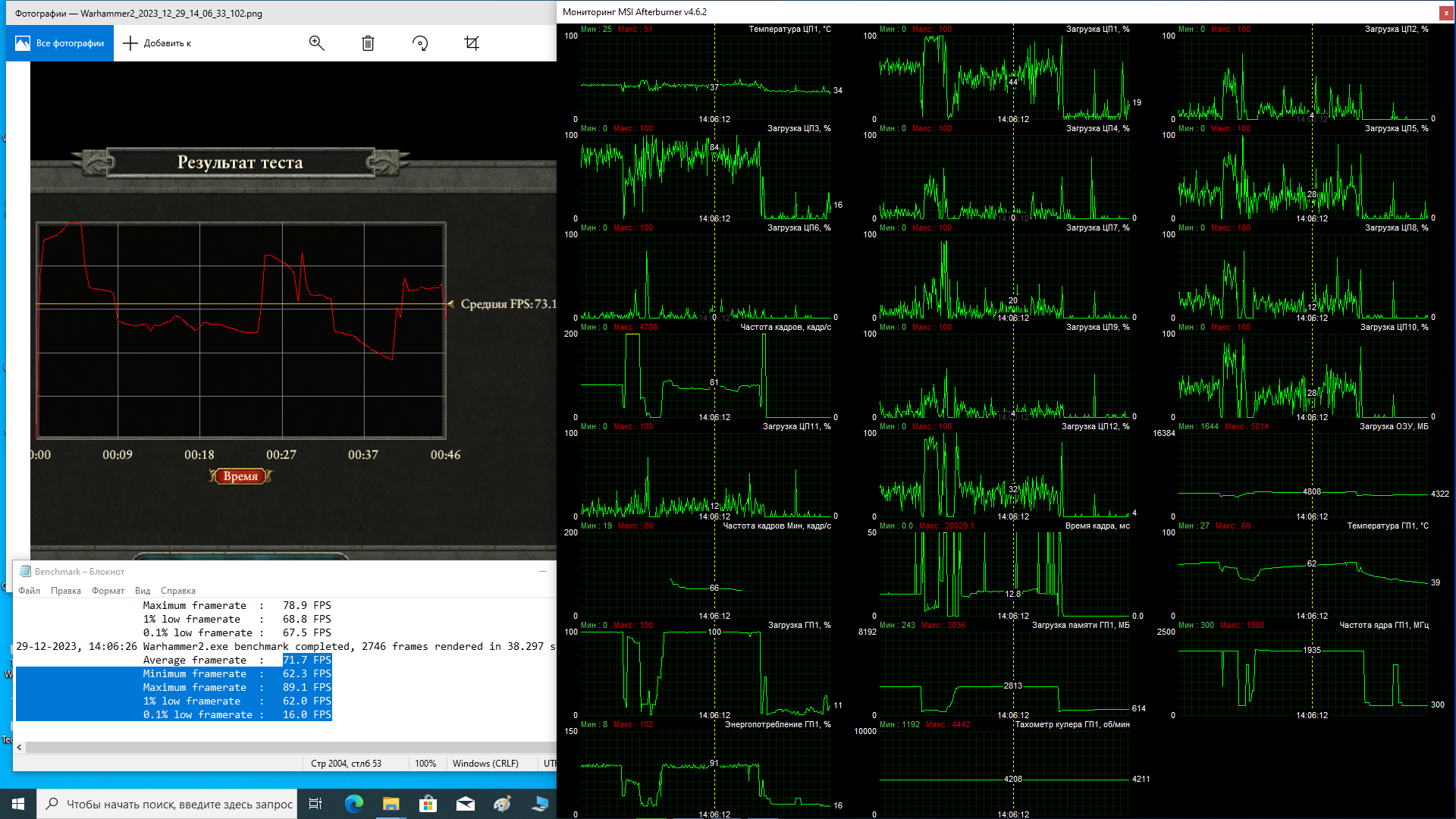
Task: Click the delete trash icon in Photos
Action: click(x=368, y=43)
